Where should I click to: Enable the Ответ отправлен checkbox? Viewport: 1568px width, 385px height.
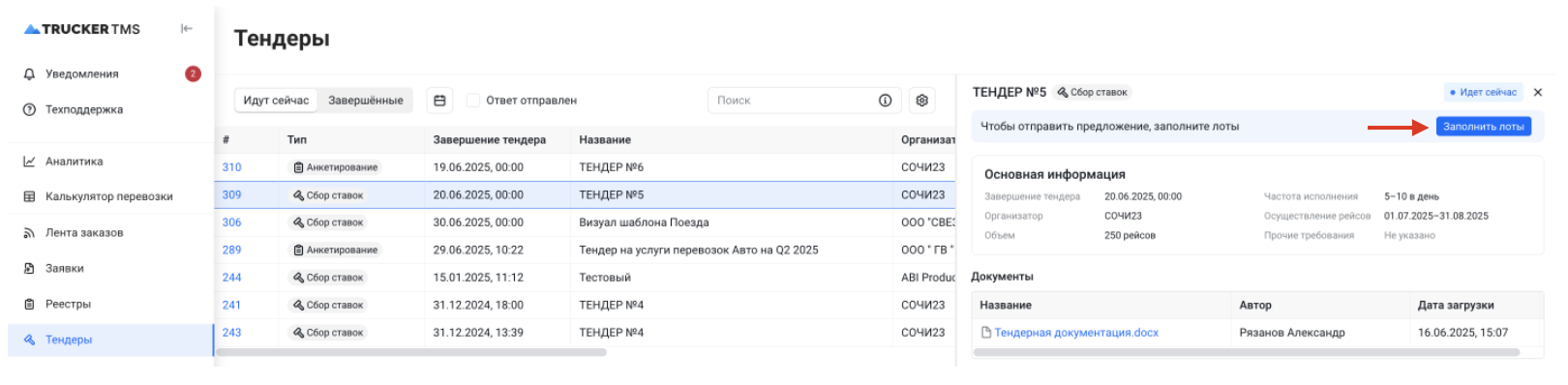point(473,101)
